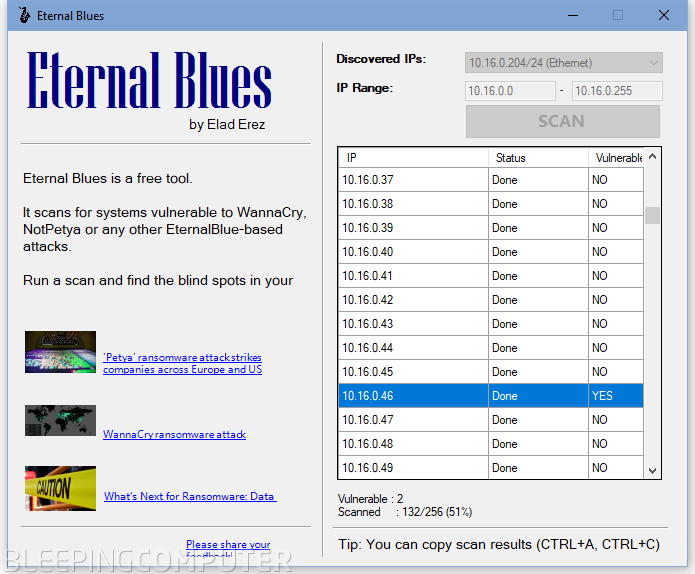Click the results list scroll down arrow
This screenshot has width=695, height=574.
click(652, 471)
